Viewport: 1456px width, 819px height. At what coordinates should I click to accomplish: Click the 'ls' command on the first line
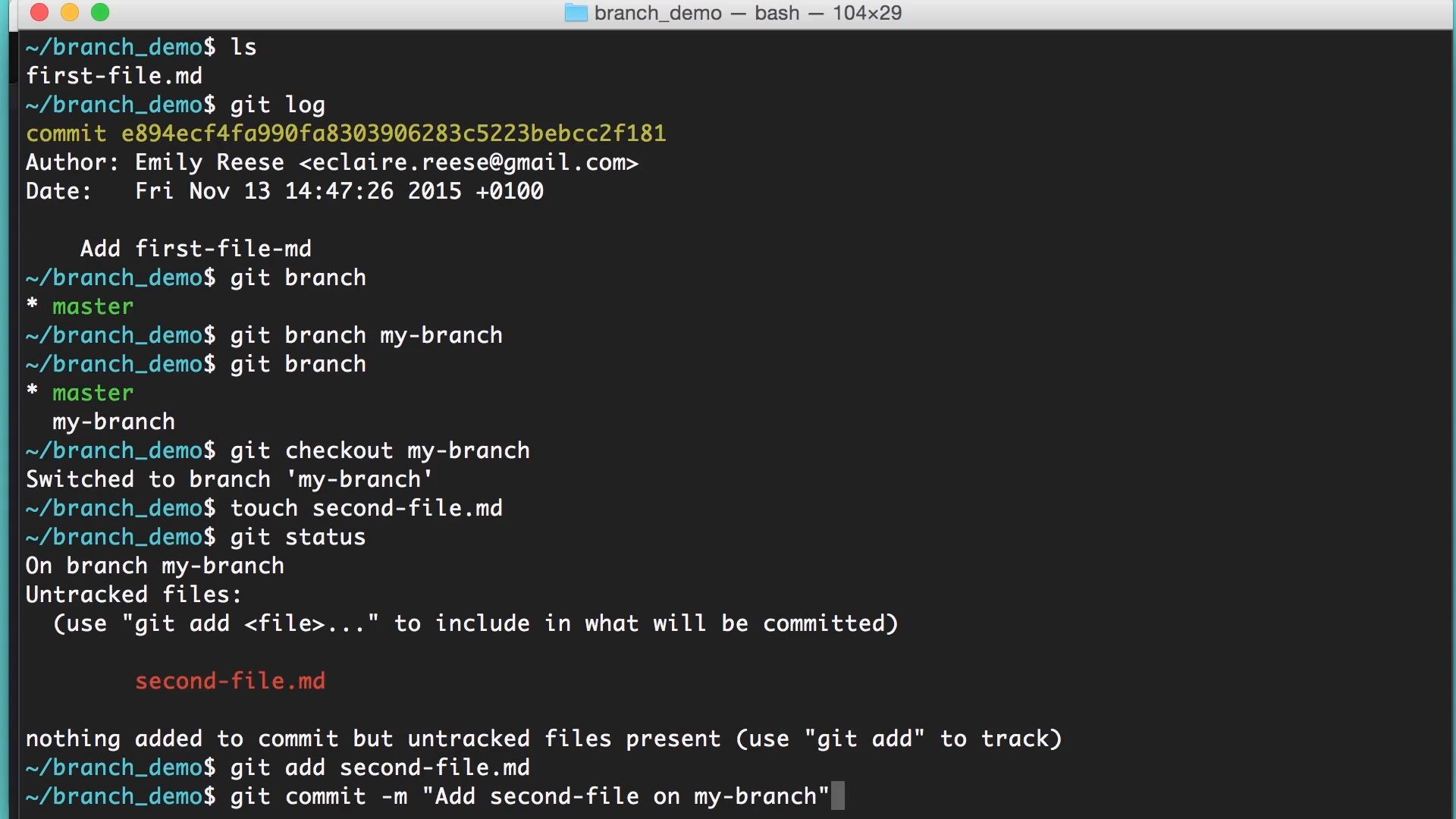[x=243, y=47]
